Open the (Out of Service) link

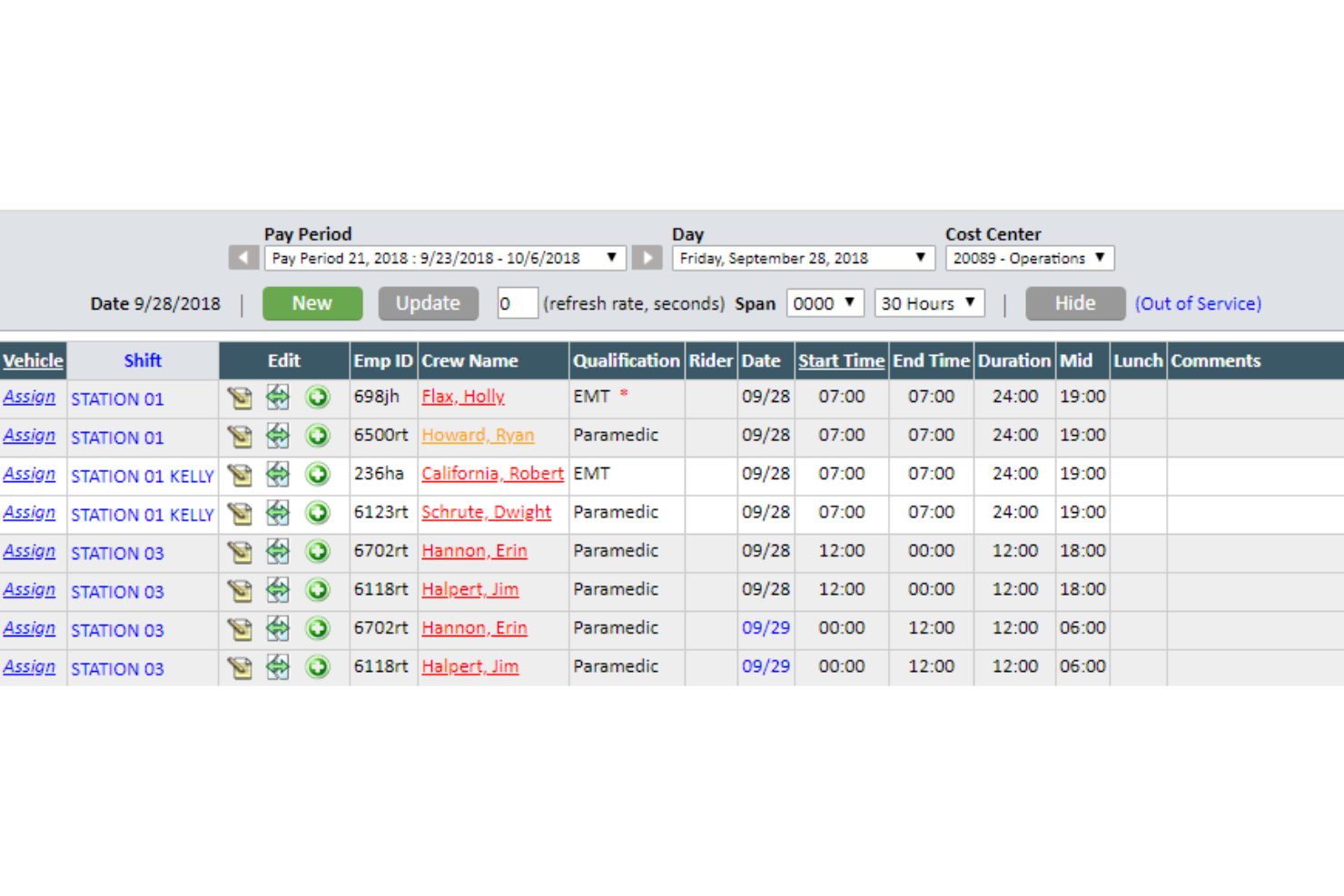tap(1198, 303)
